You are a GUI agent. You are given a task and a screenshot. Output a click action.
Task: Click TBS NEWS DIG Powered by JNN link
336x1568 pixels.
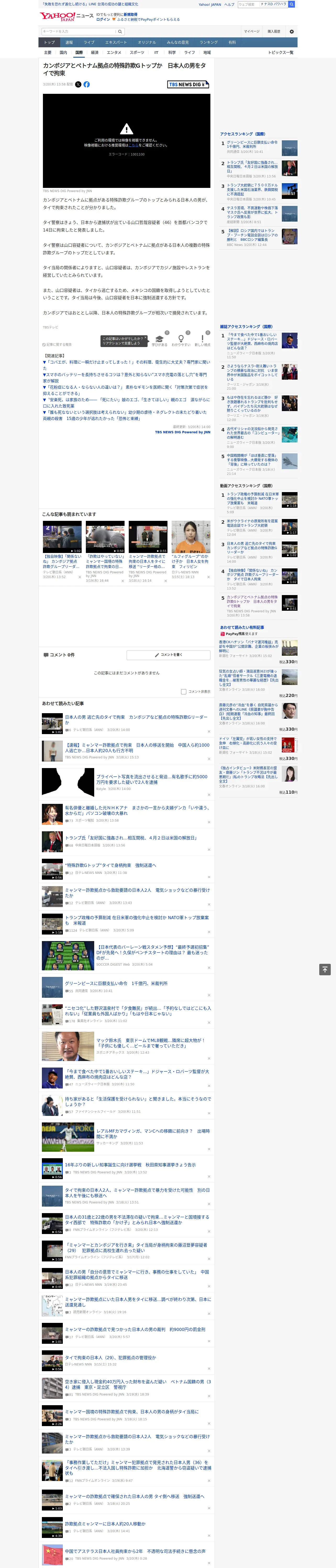pos(182,432)
